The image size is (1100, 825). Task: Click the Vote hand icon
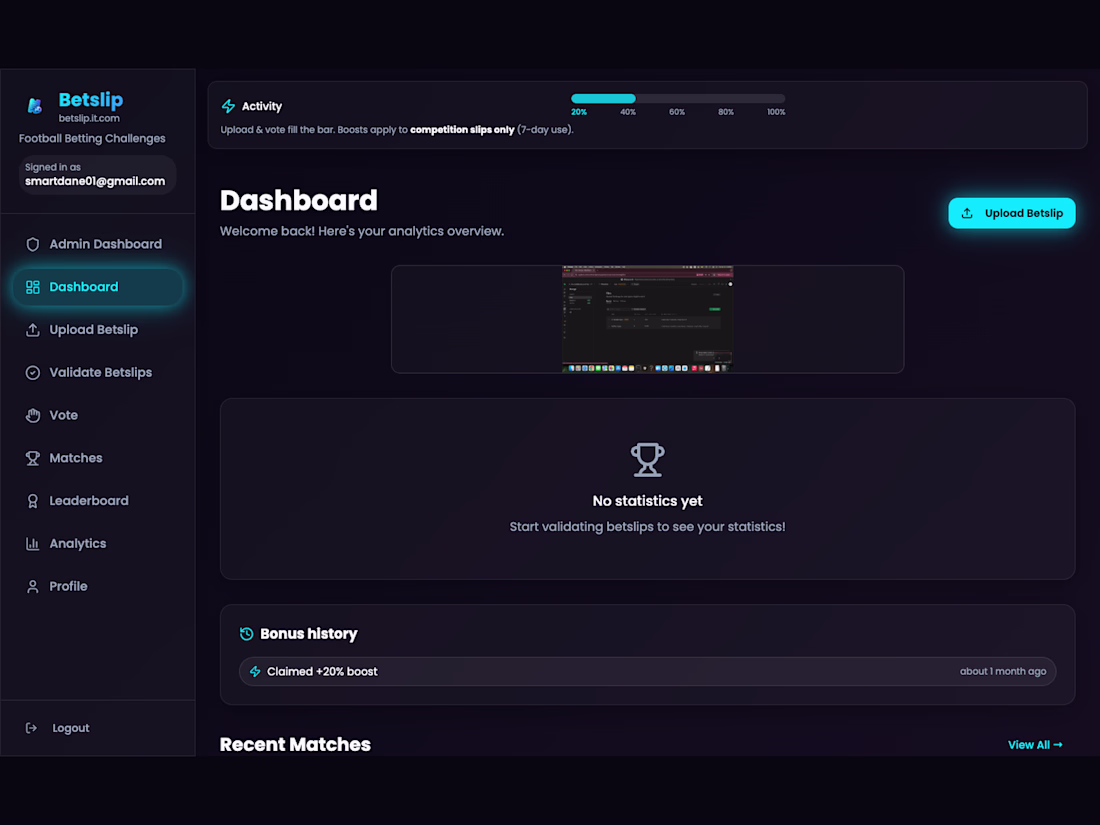click(32, 415)
